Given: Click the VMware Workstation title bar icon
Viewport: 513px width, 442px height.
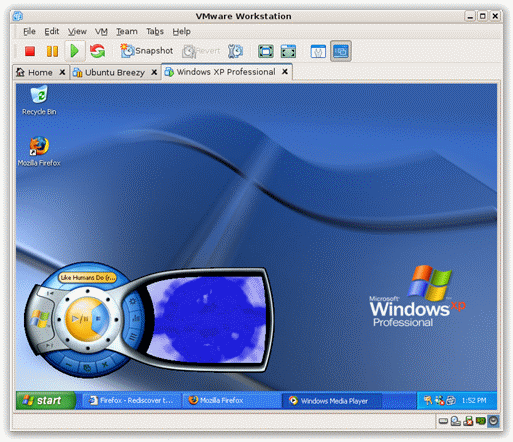Looking at the screenshot, I should coord(18,16).
